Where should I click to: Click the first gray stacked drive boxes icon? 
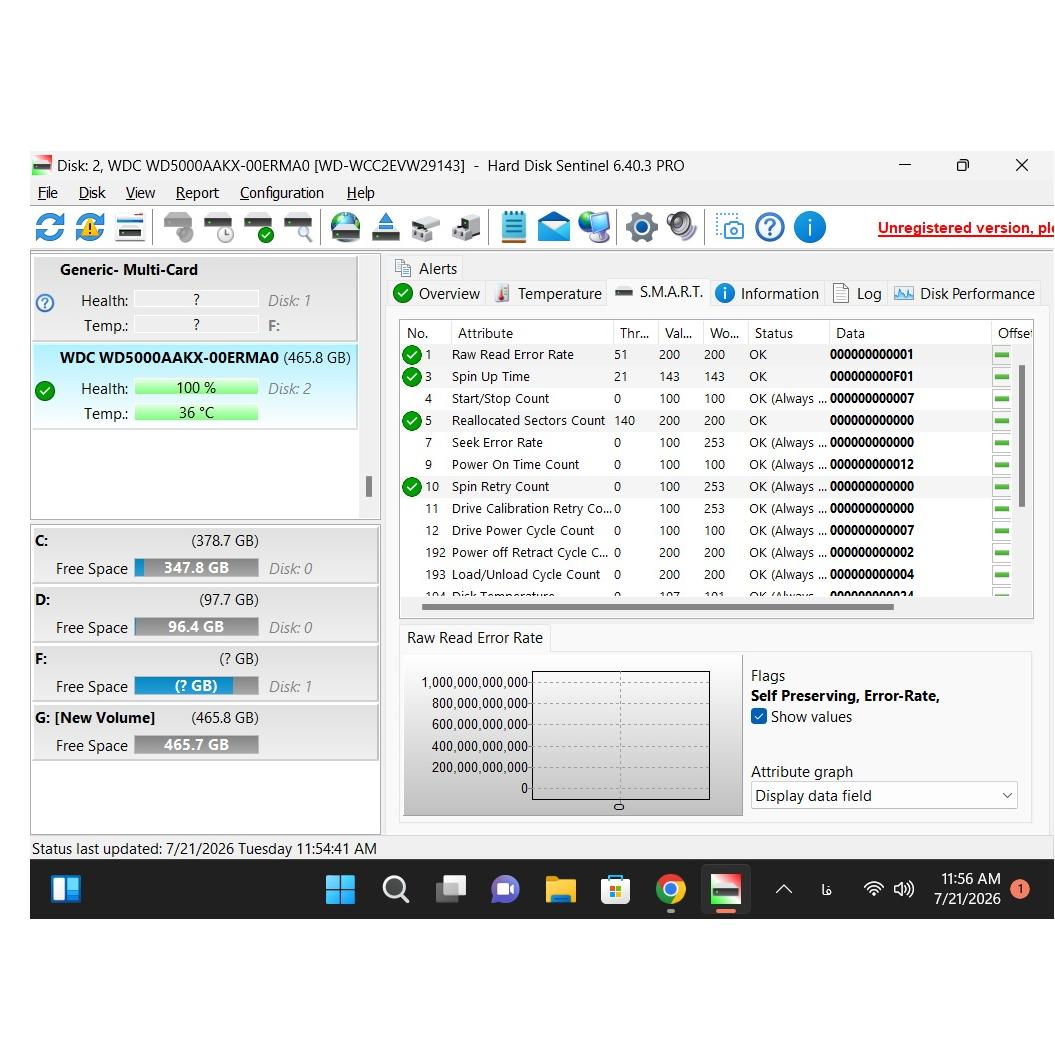[x=425, y=228]
